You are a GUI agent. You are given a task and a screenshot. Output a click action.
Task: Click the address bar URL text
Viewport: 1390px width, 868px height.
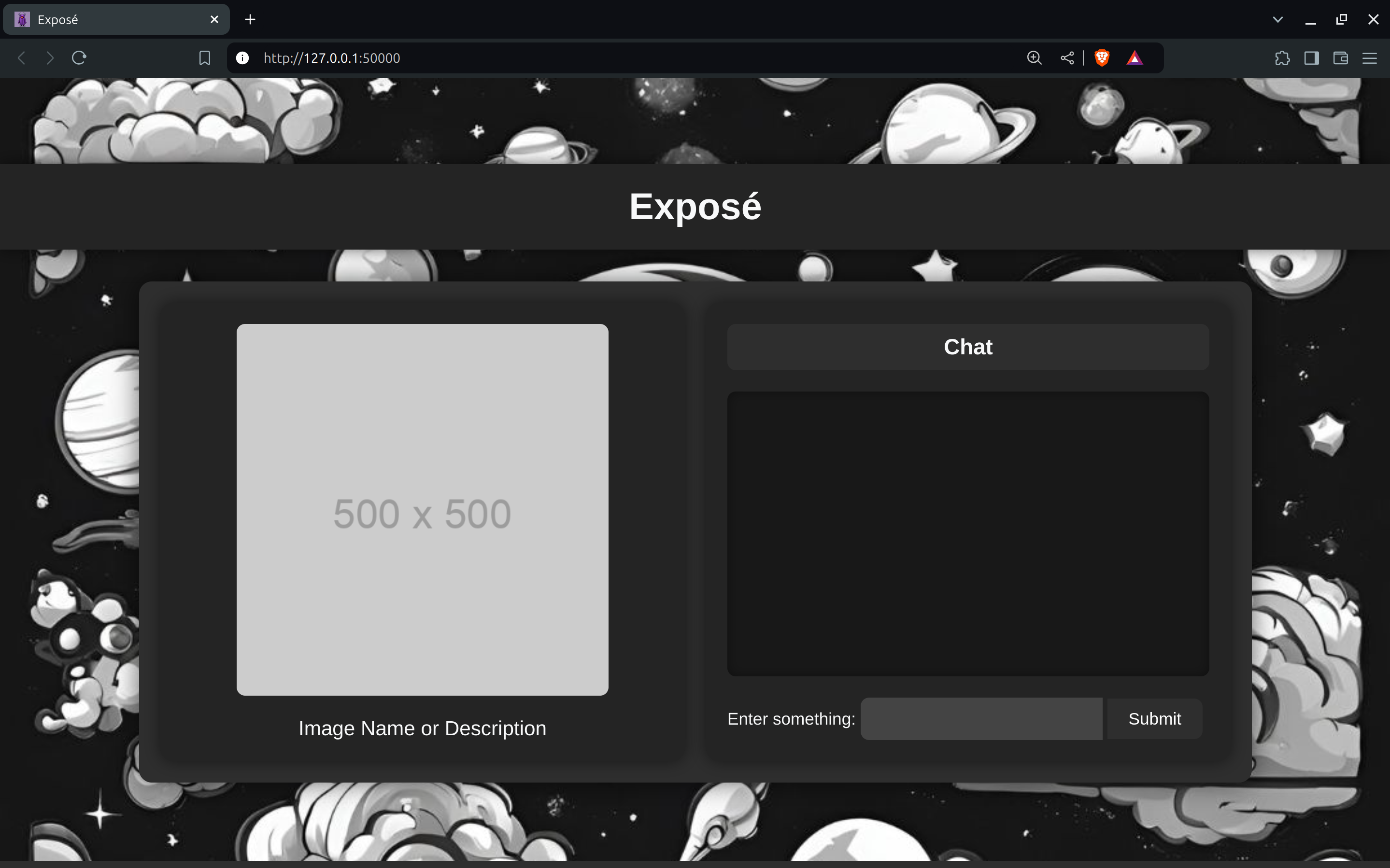point(332,58)
